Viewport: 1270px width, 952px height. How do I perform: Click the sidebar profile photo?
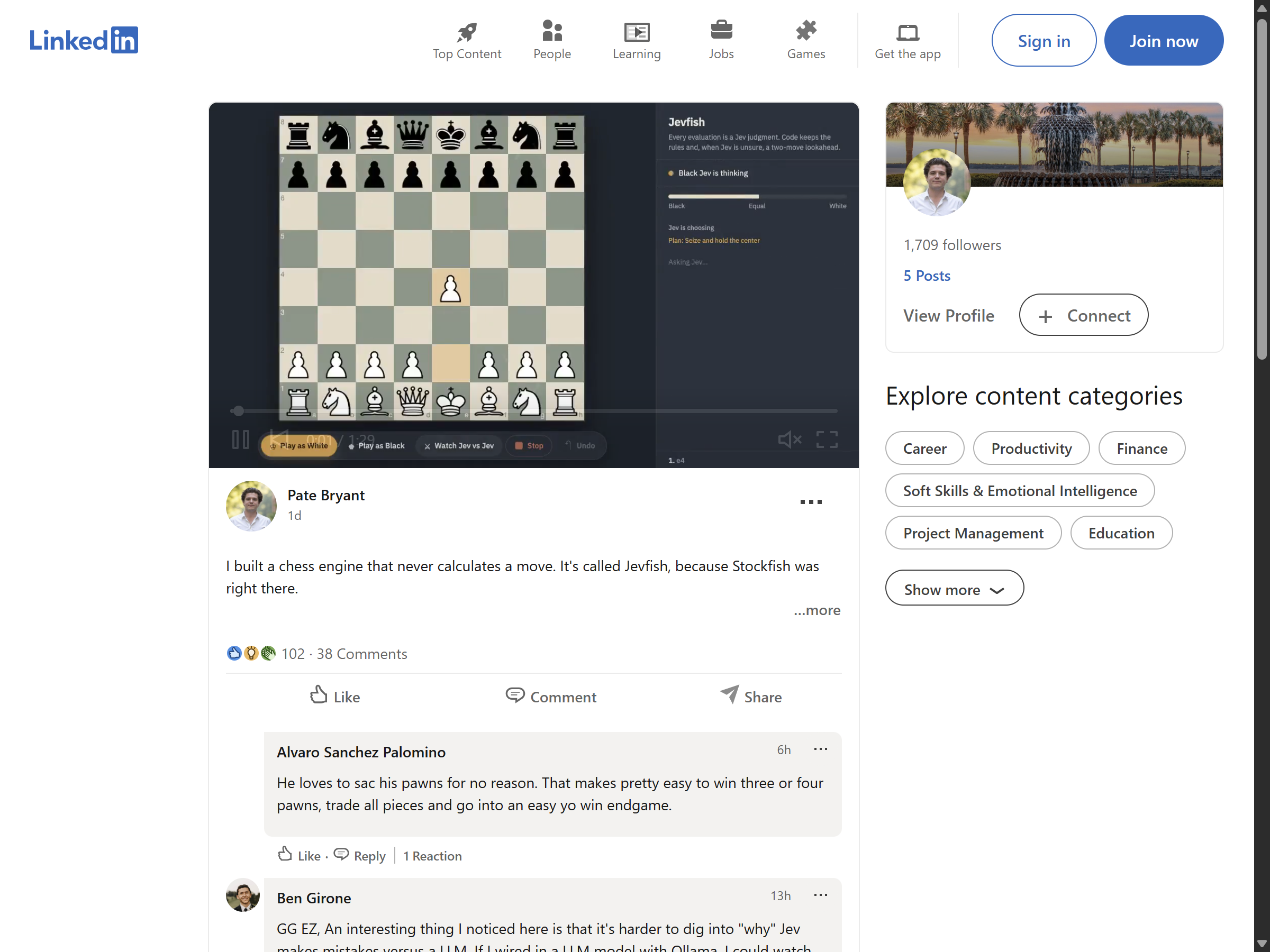(x=937, y=182)
